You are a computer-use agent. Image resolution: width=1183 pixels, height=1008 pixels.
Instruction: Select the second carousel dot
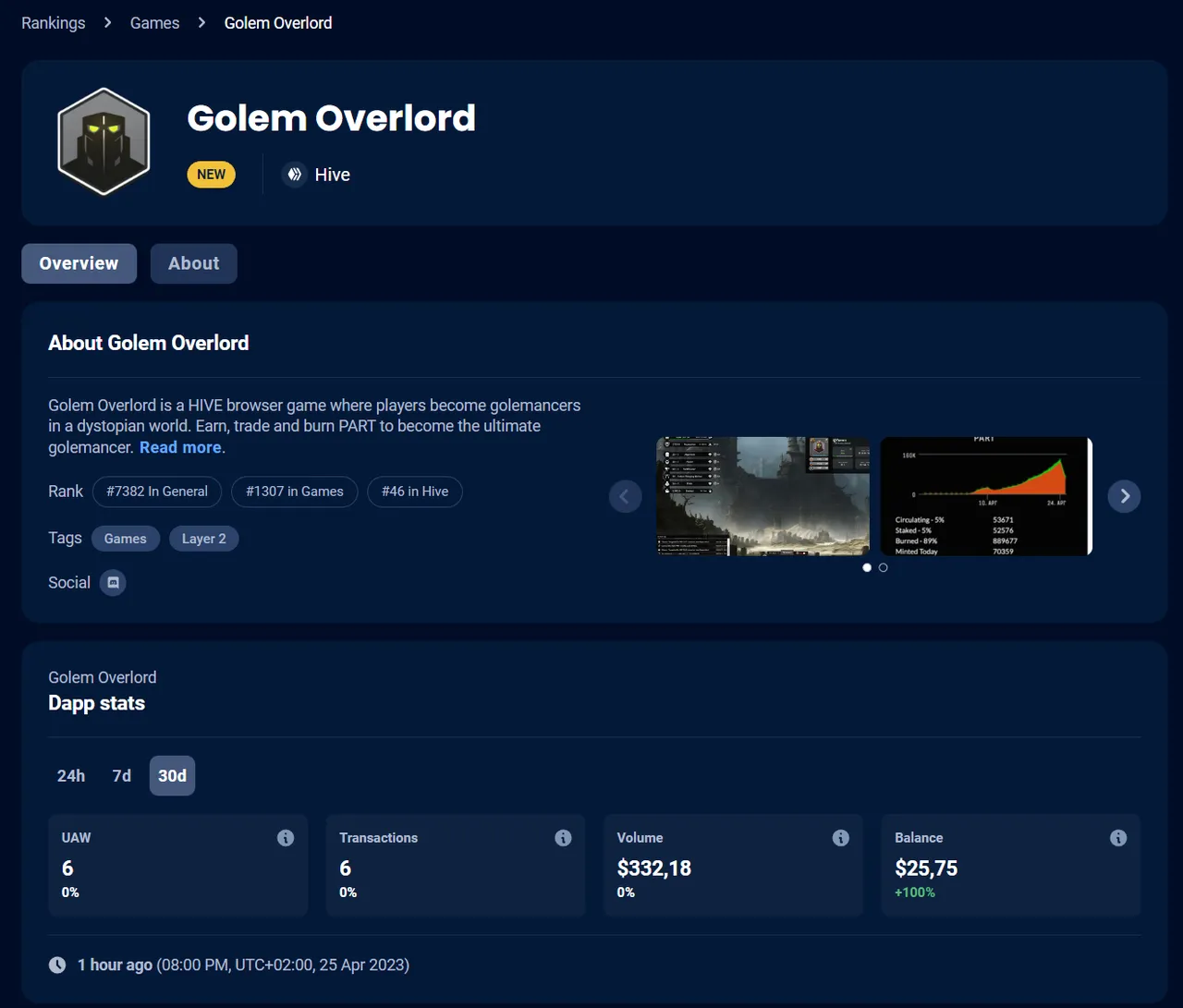[884, 567]
